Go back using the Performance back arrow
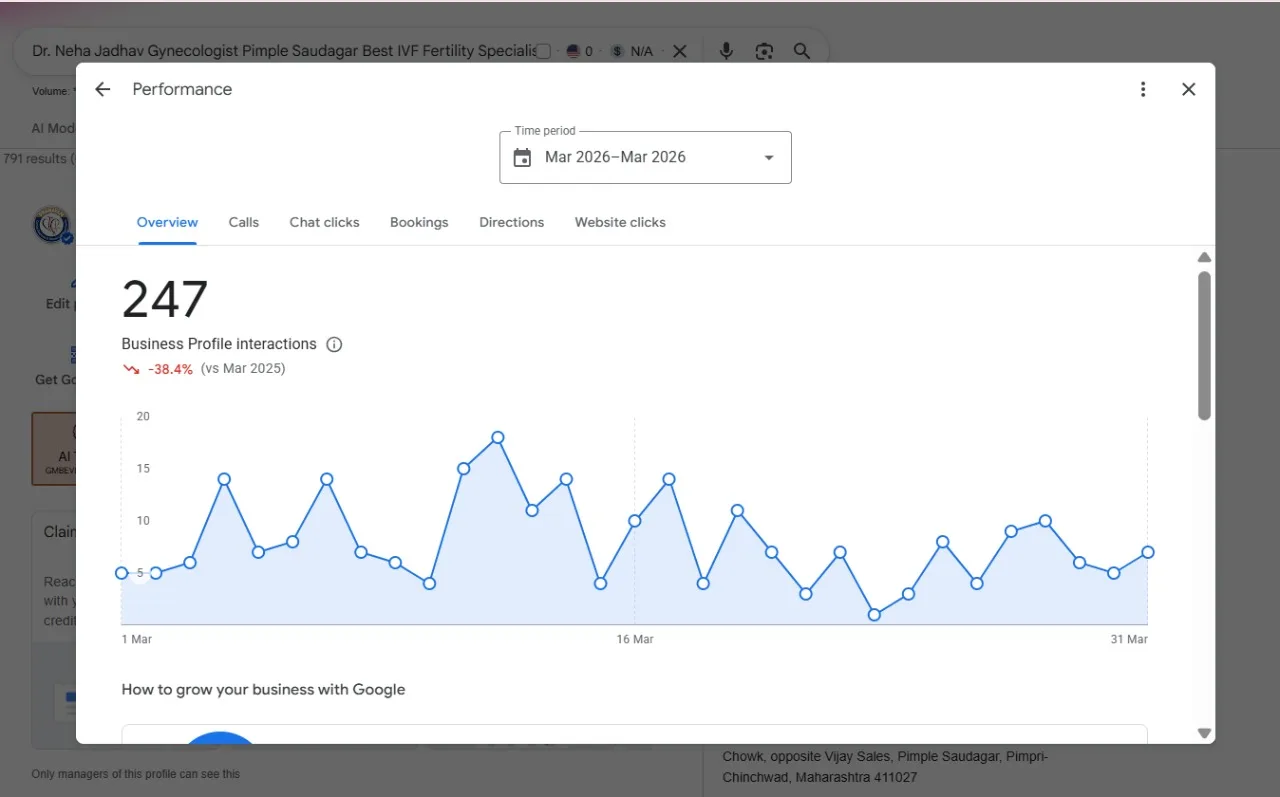This screenshot has height=797, width=1280. (x=102, y=89)
